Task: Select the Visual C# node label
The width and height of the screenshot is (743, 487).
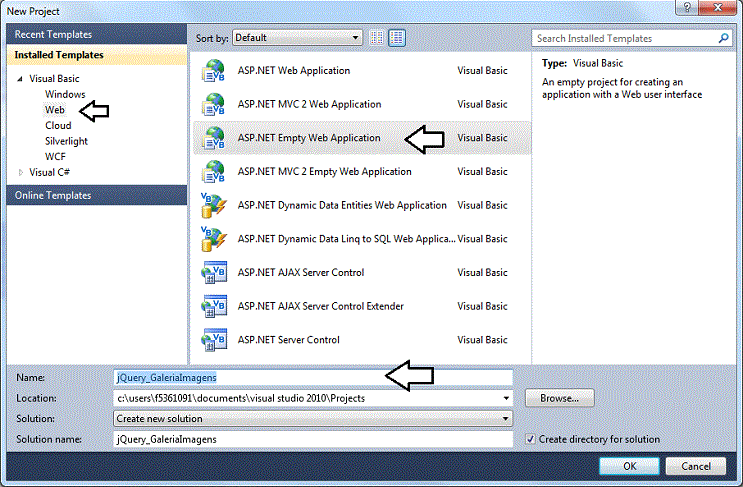Action: [x=50, y=172]
